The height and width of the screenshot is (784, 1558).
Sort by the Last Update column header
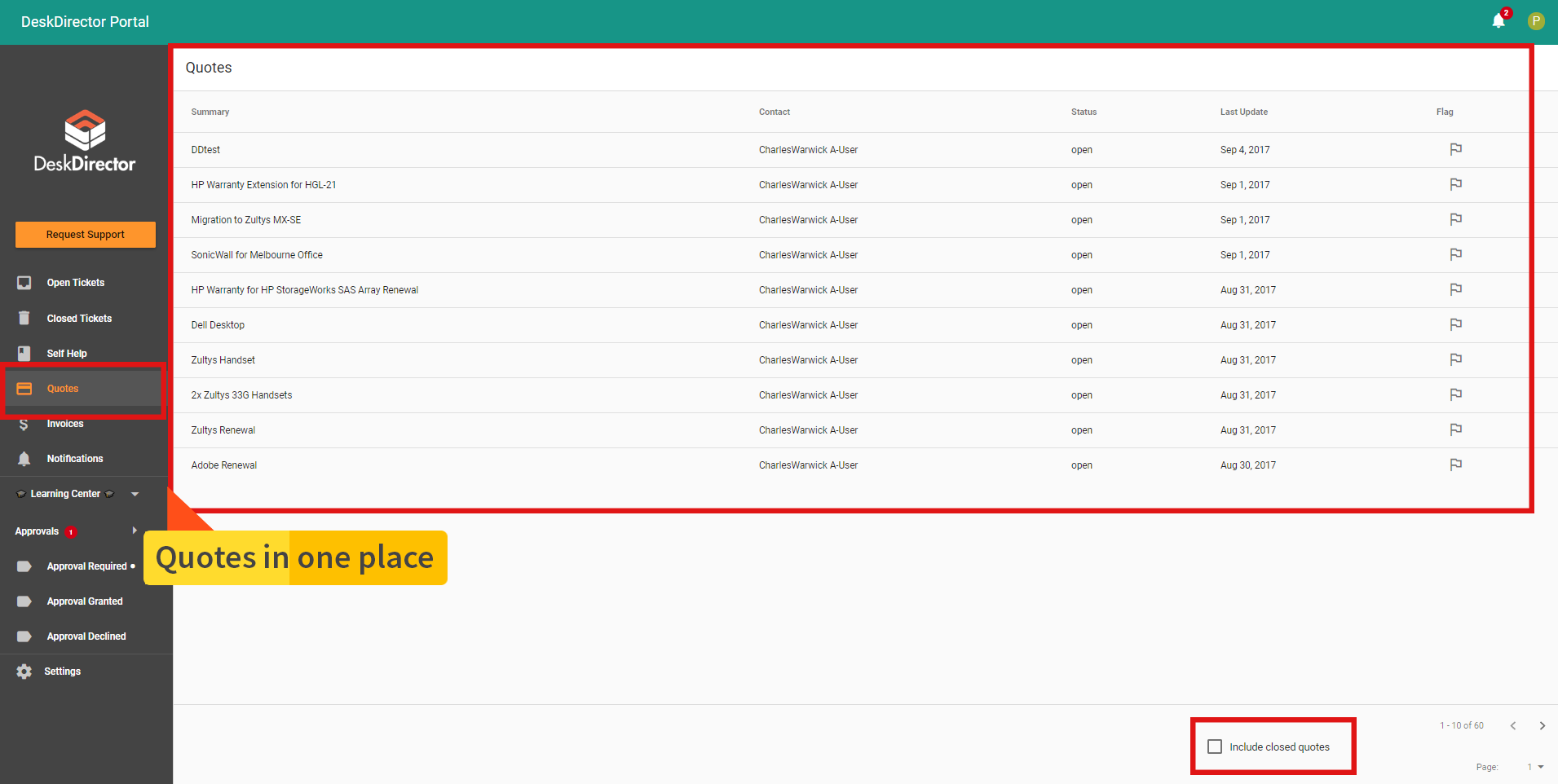(1244, 112)
